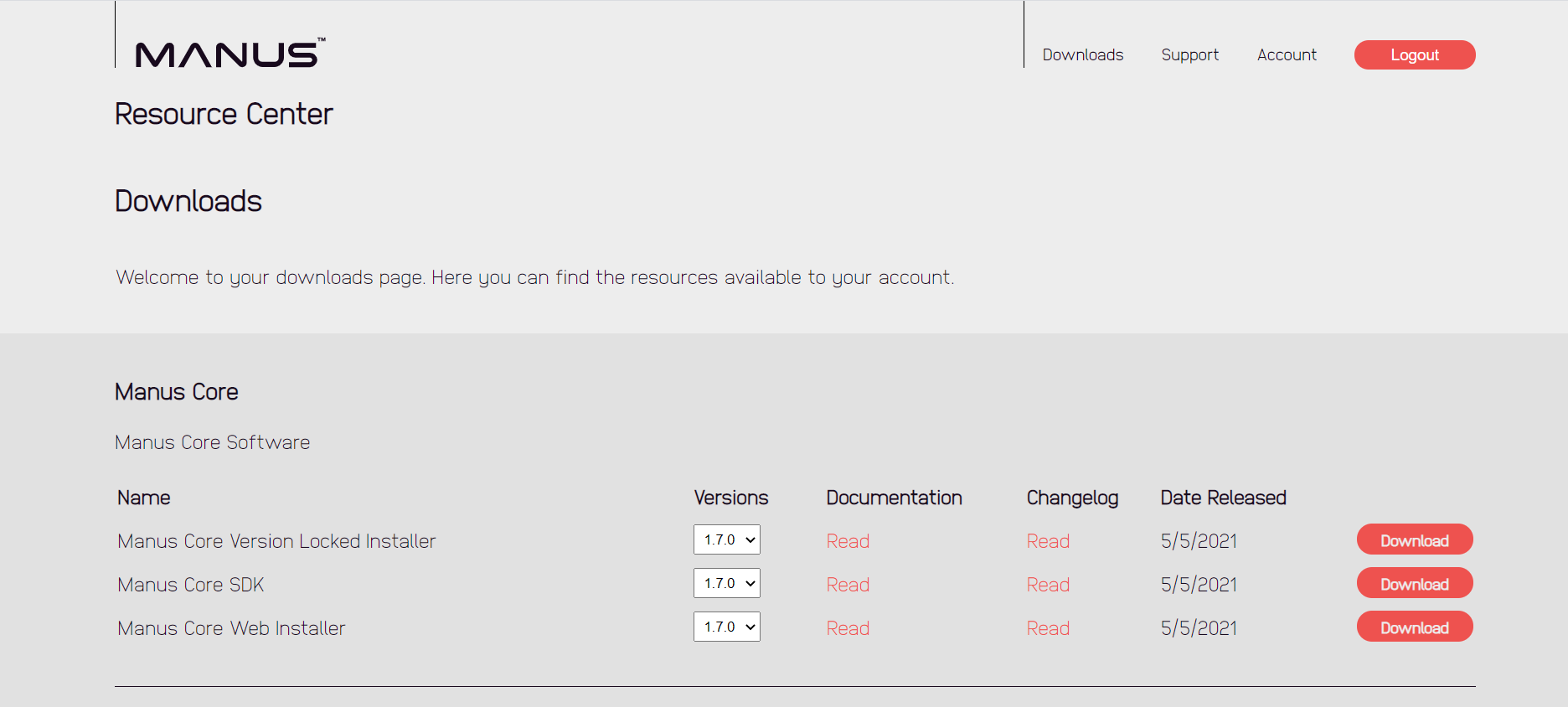
Task: Click the 'Welcome to your downloads page' message
Action: [535, 277]
